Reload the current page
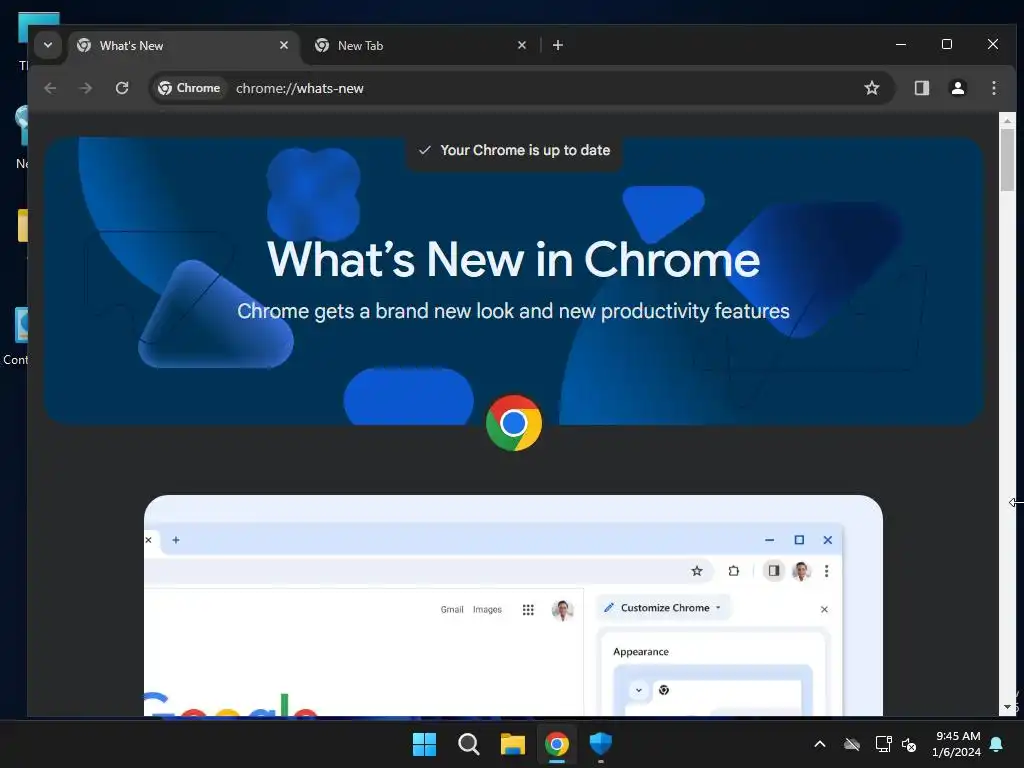Viewport: 1024px width, 768px height. 122,88
